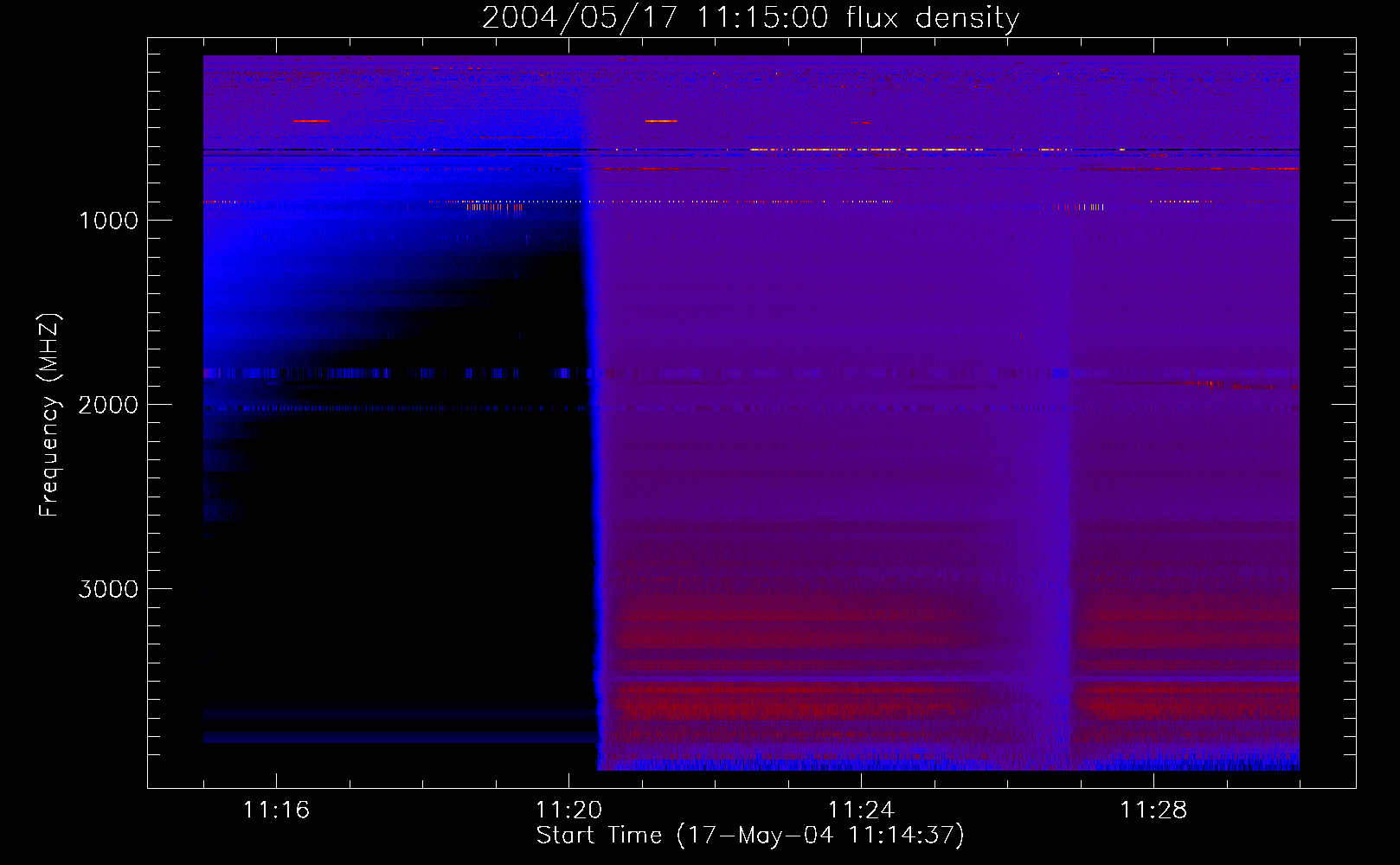Click the 'Start Time (17-May-04 11:14:37)' label
Image resolution: width=1400 pixels, height=865 pixels.
(750, 836)
